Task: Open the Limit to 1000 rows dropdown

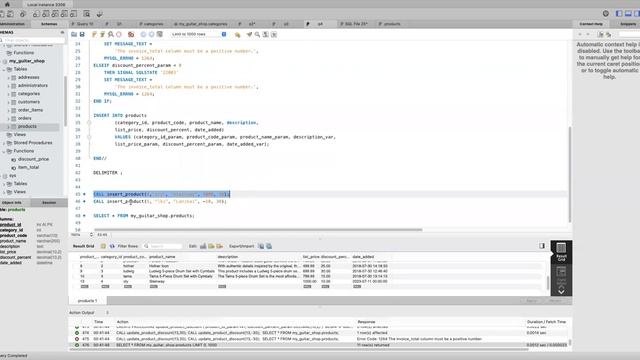Action: click(x=199, y=35)
